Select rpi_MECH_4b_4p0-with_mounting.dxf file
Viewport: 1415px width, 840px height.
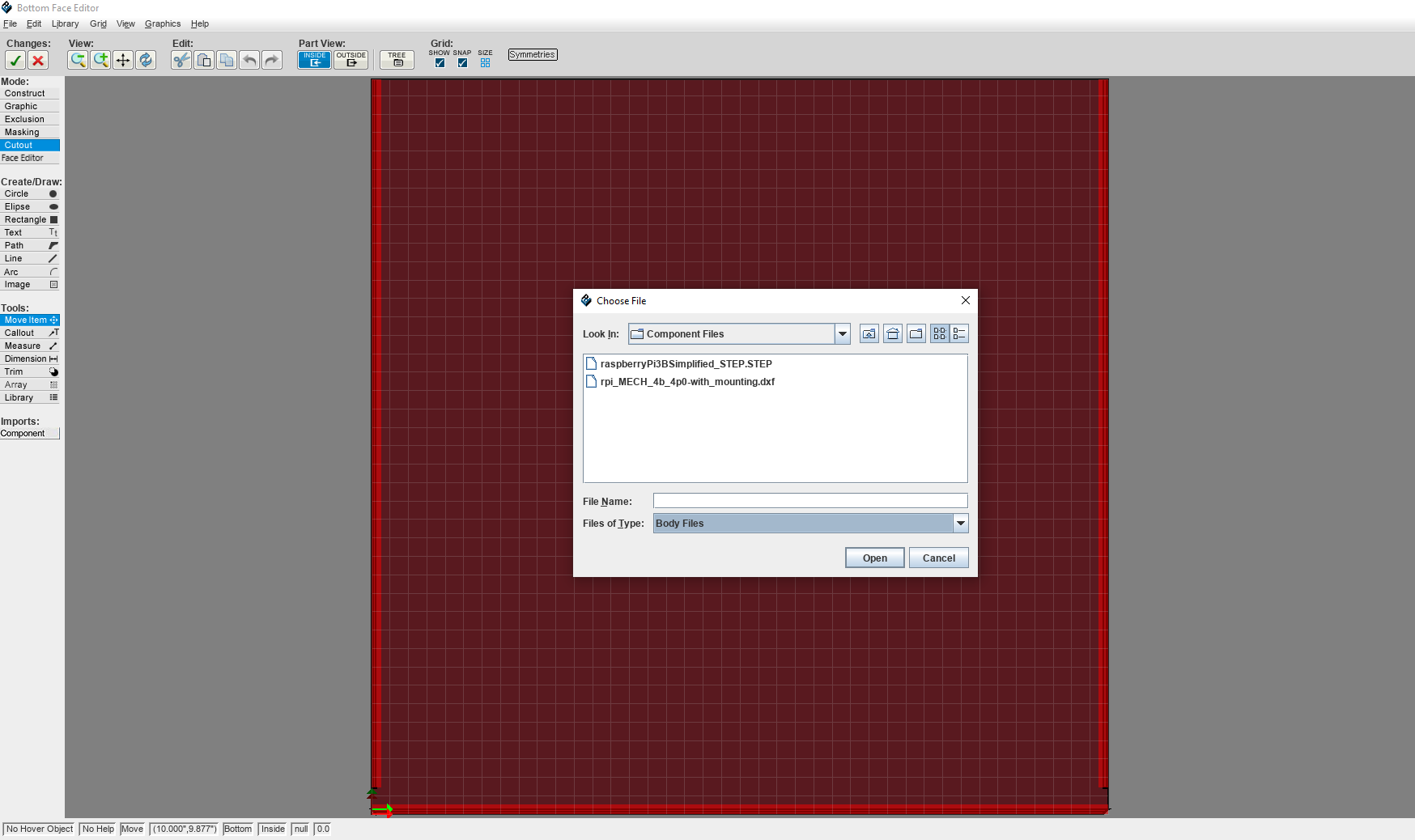[x=686, y=381]
